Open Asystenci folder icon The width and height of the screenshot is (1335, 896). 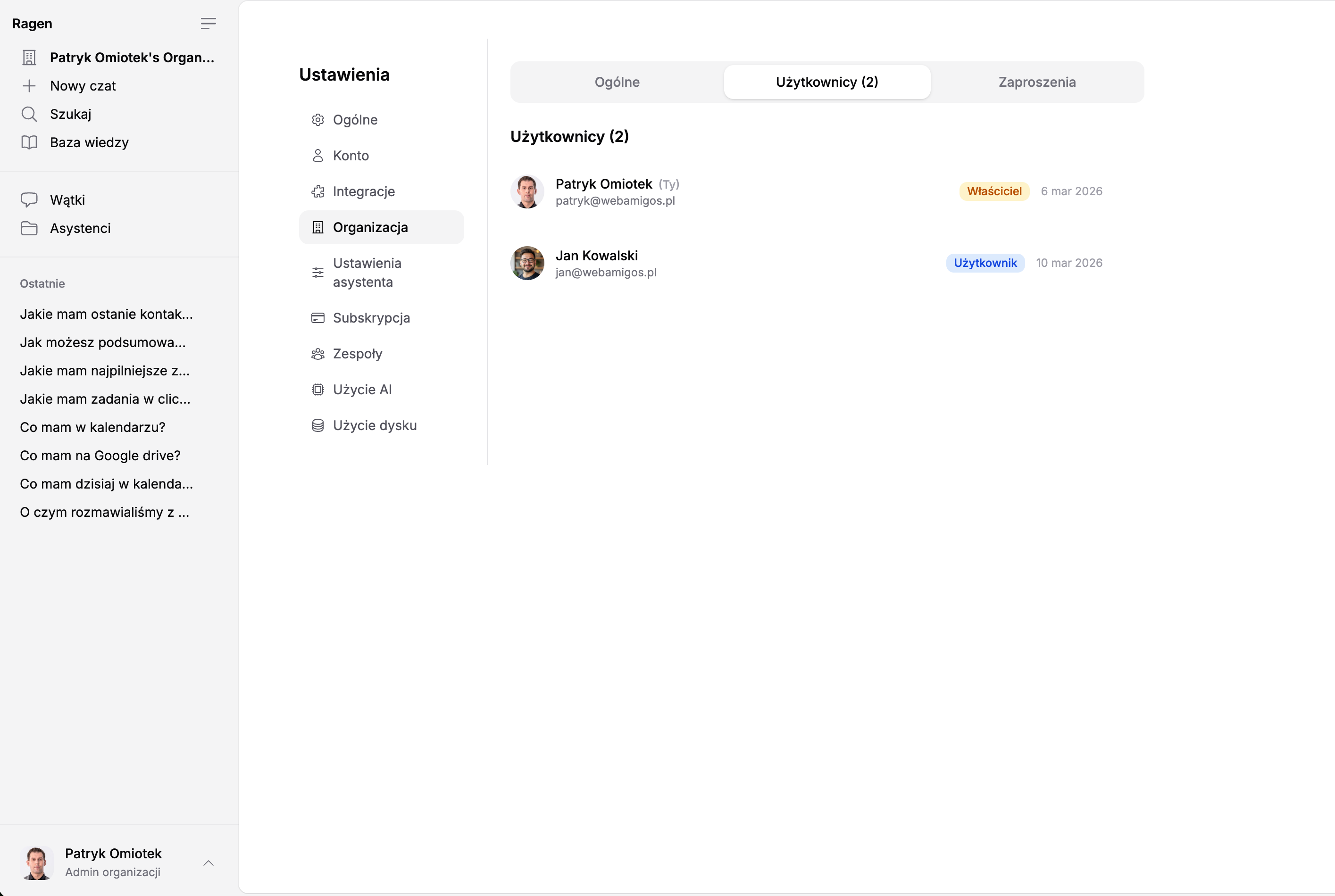click(x=29, y=228)
